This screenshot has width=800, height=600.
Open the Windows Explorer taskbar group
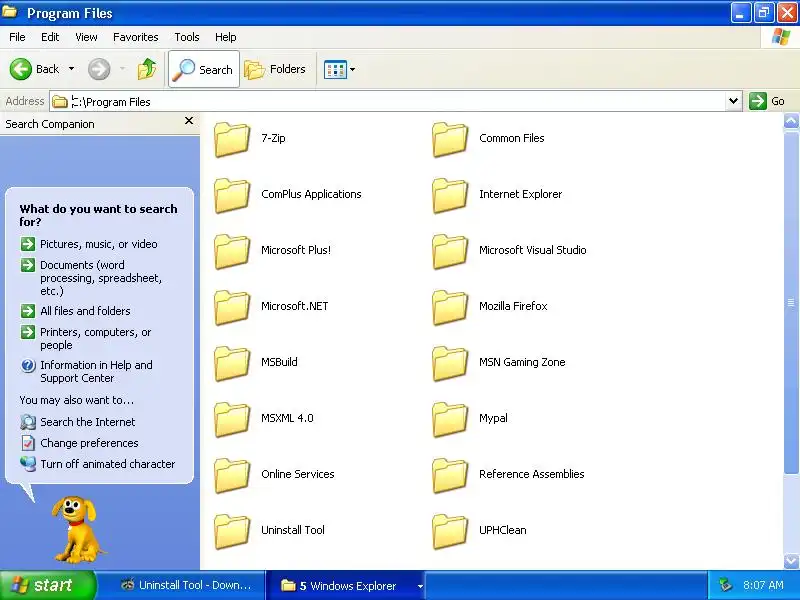point(344,585)
